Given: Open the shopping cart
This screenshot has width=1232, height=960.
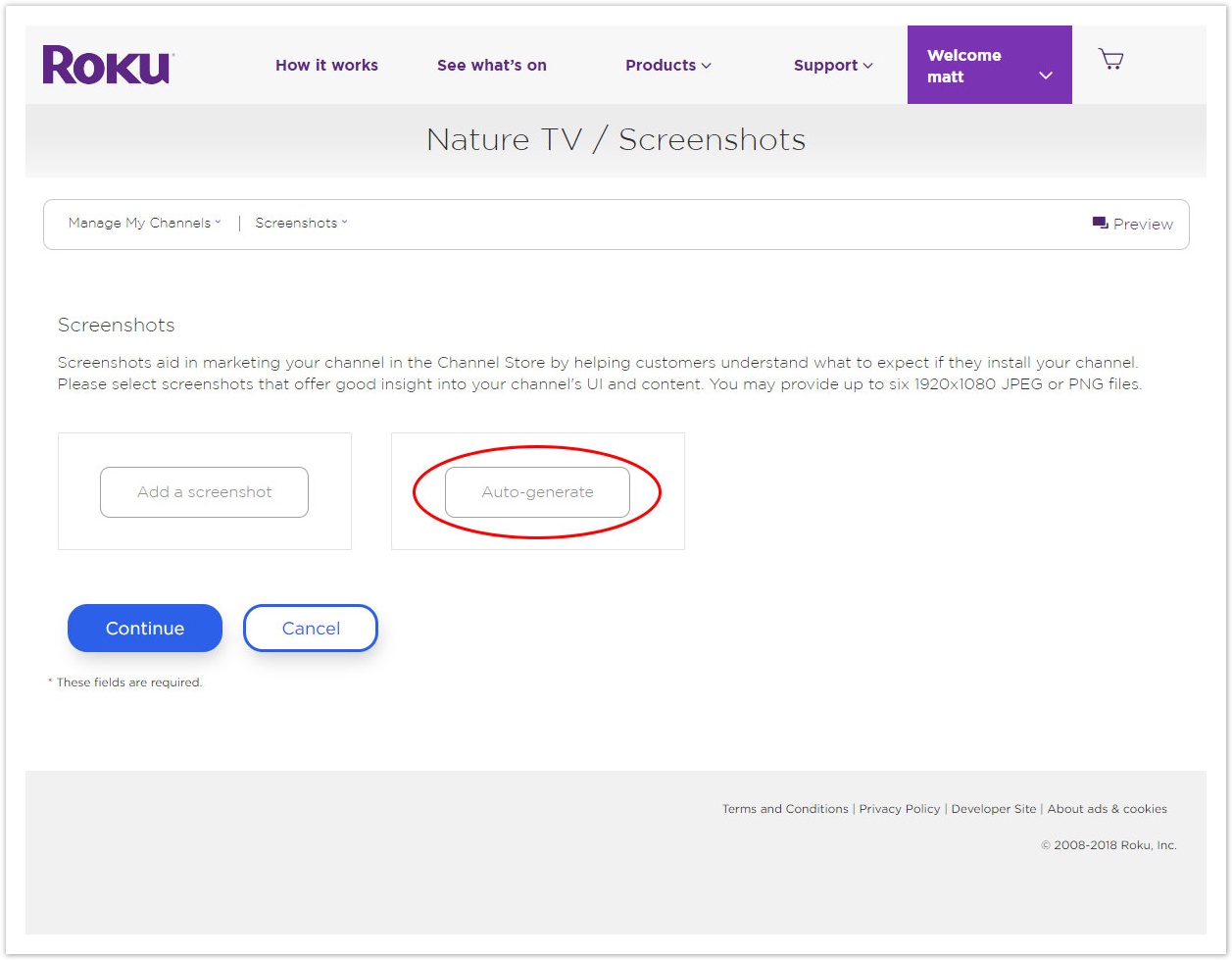Looking at the screenshot, I should point(1110,60).
